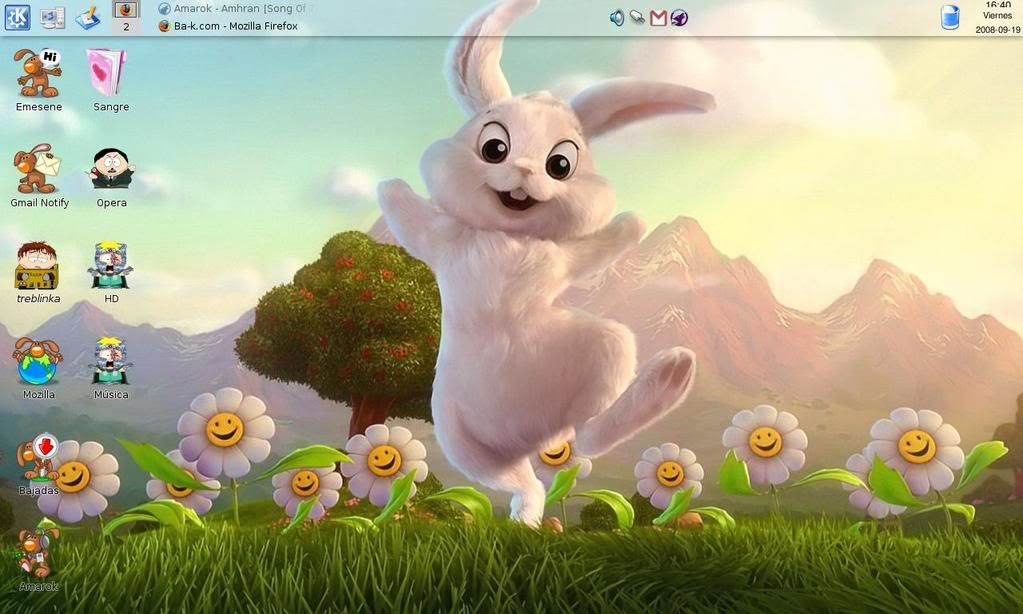This screenshot has height=614, width=1023.
Task: Open the blue trash bin in panel
Action: point(950,17)
